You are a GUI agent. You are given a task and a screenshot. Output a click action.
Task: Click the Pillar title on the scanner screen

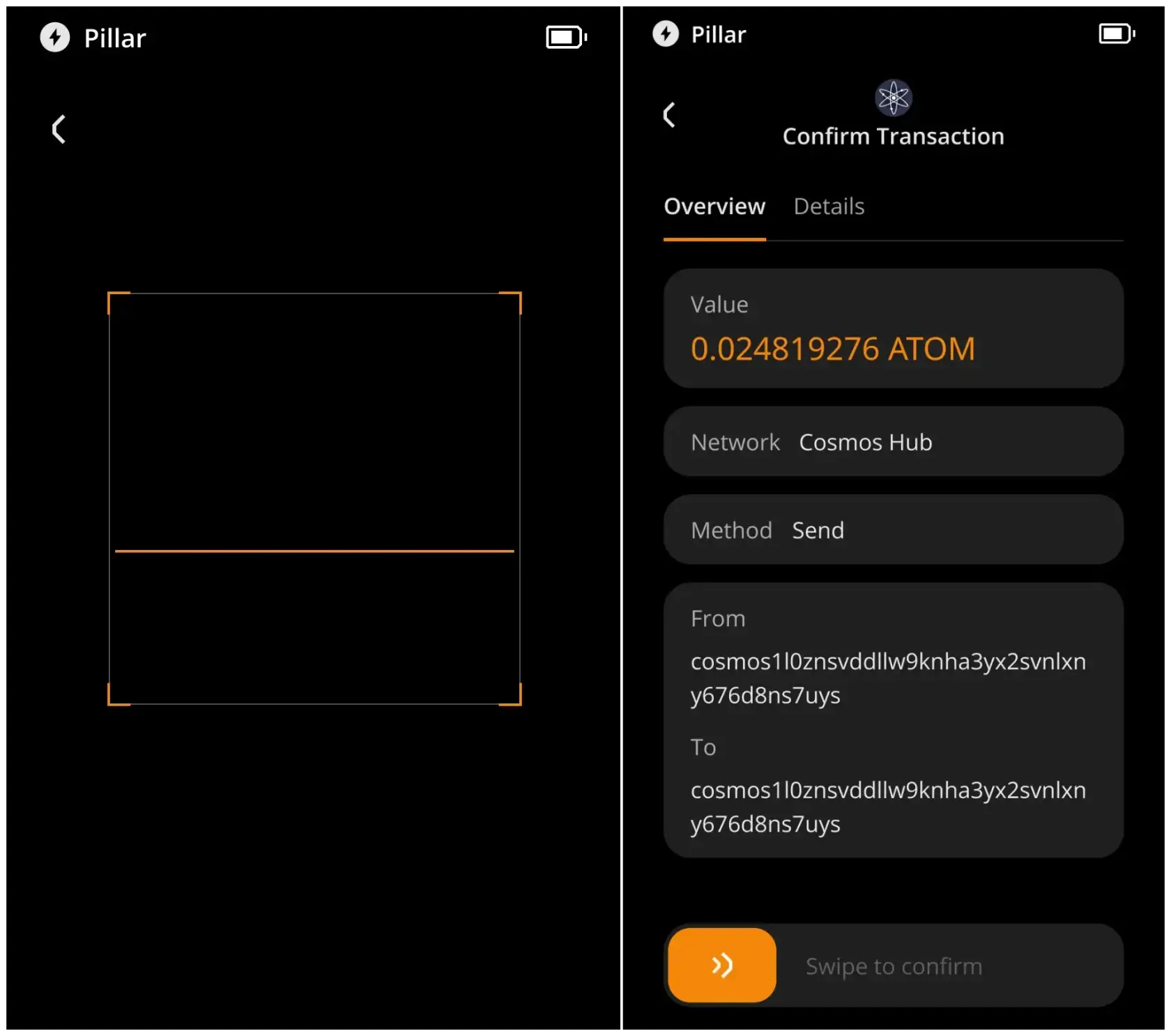click(x=115, y=38)
